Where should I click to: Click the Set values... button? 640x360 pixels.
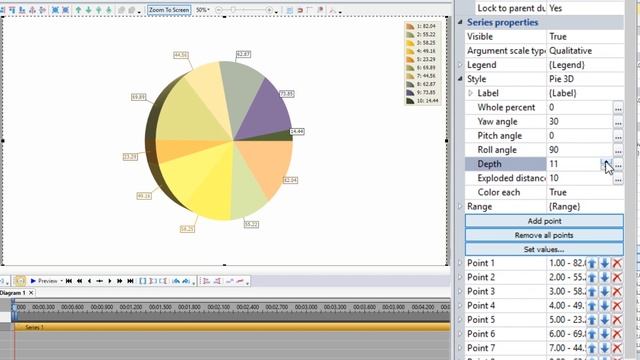tap(544, 249)
